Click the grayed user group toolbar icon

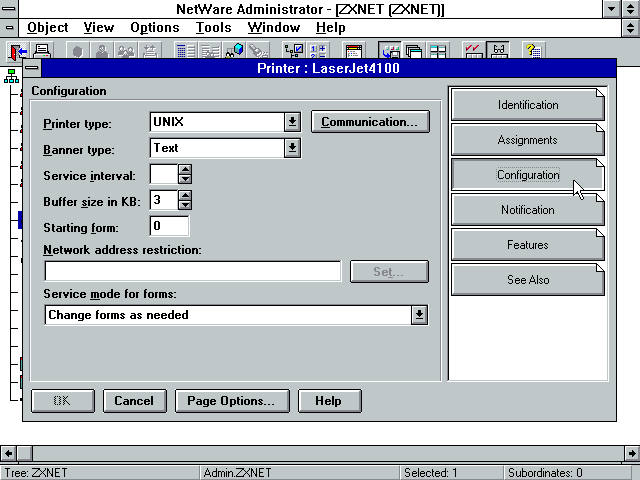126,51
